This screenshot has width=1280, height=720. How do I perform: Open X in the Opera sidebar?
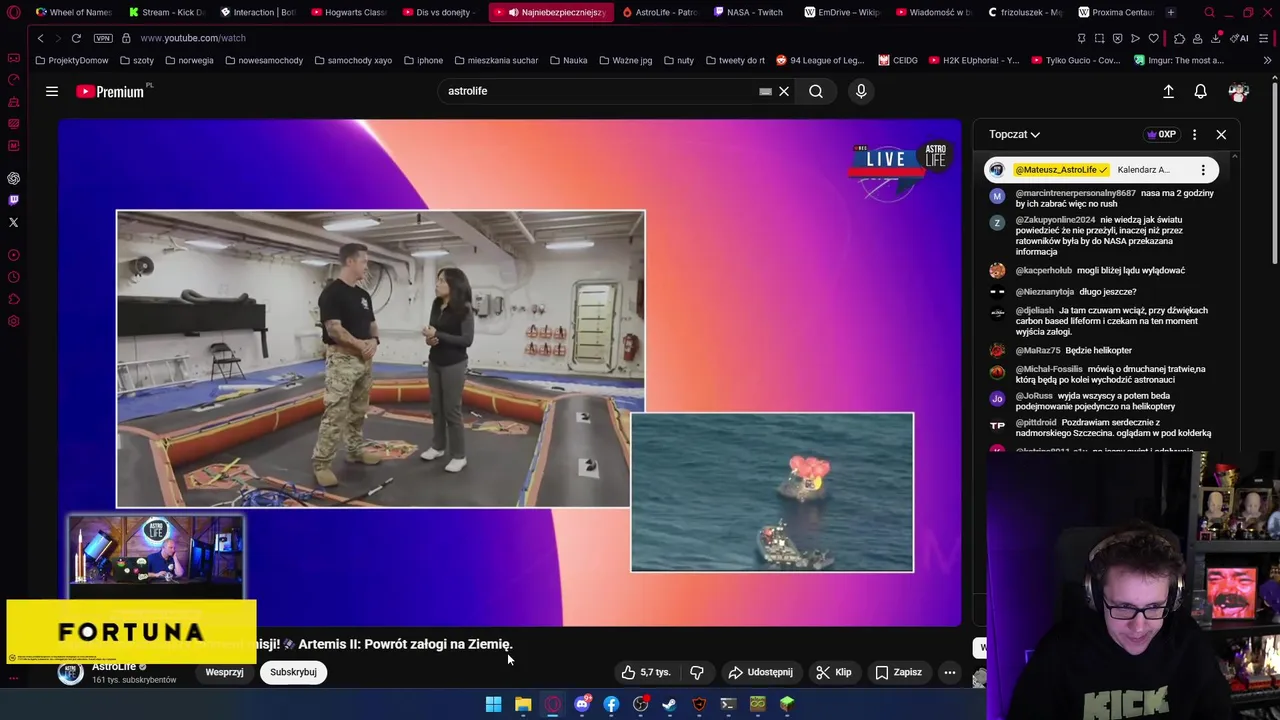tap(14, 222)
